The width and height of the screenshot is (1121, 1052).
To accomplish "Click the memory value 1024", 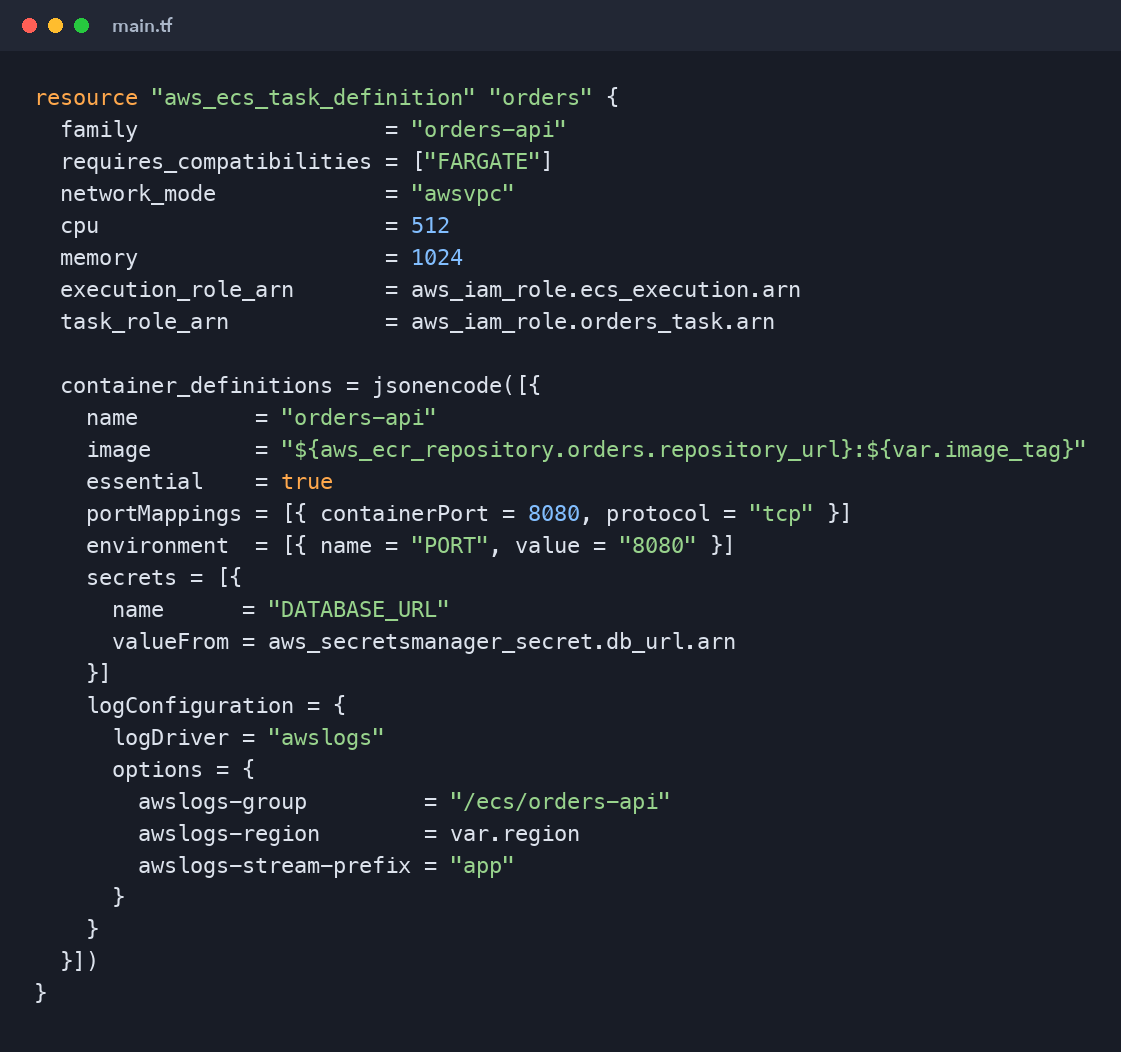I will (437, 257).
